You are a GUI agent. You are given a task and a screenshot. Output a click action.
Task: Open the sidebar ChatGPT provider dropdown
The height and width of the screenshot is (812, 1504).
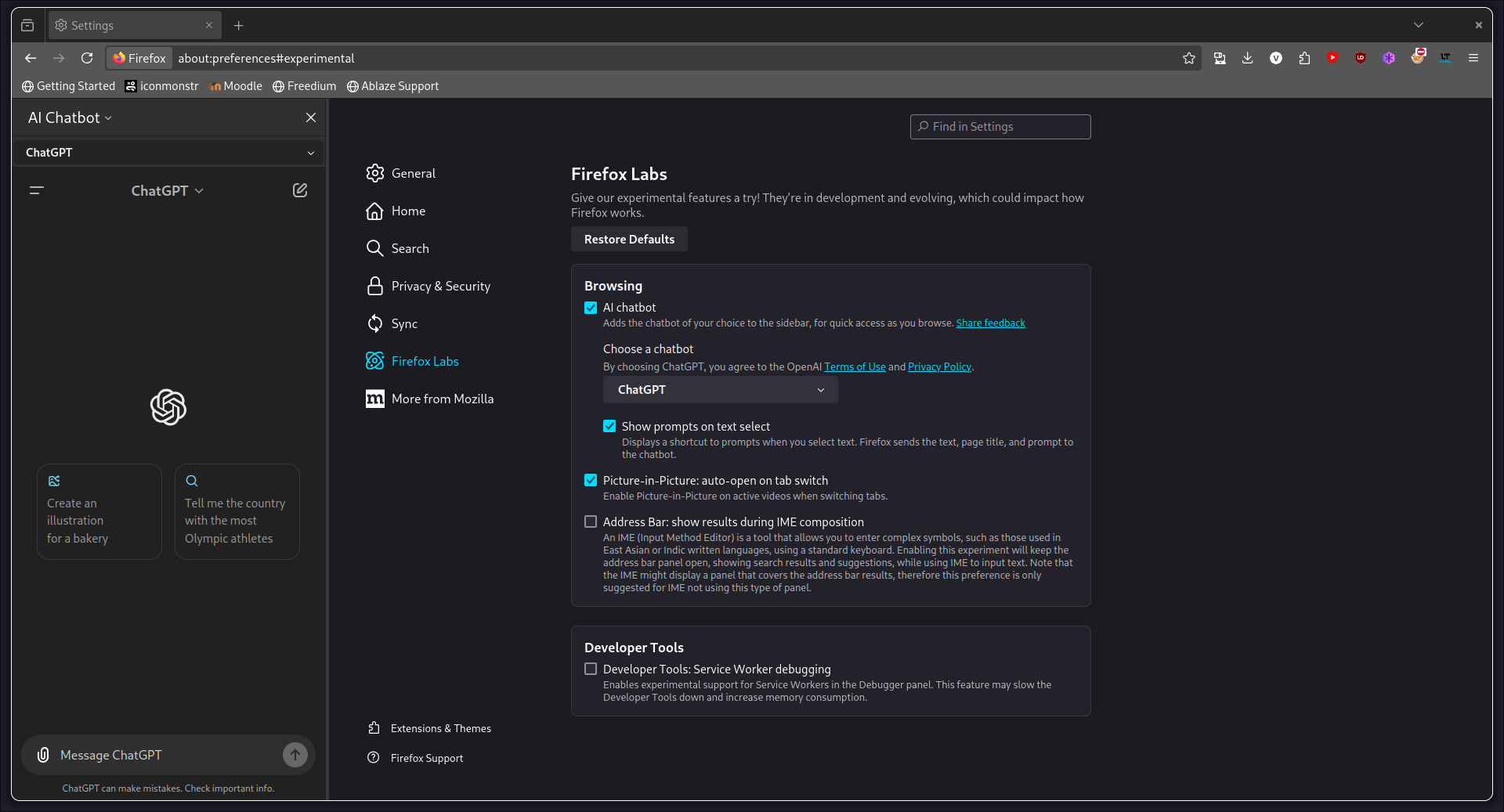(168, 153)
